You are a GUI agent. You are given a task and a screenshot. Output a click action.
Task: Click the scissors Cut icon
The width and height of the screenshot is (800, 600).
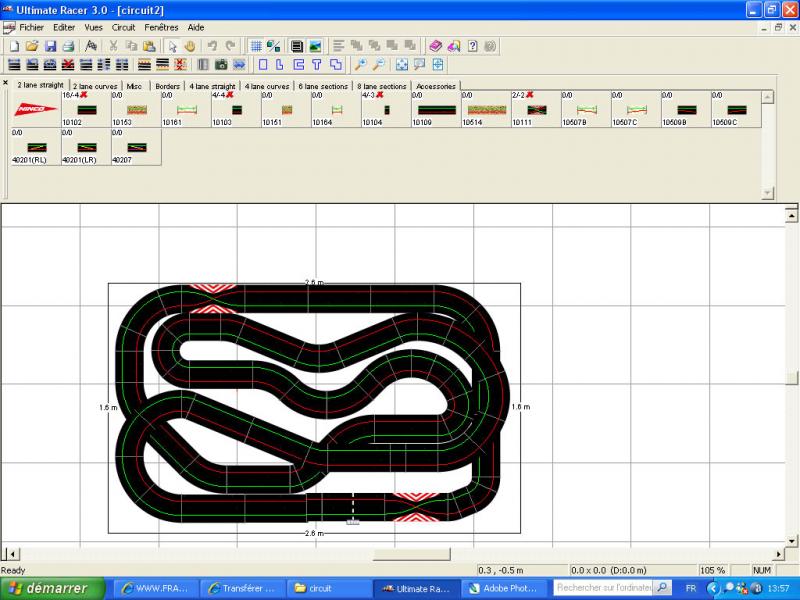pos(113,46)
